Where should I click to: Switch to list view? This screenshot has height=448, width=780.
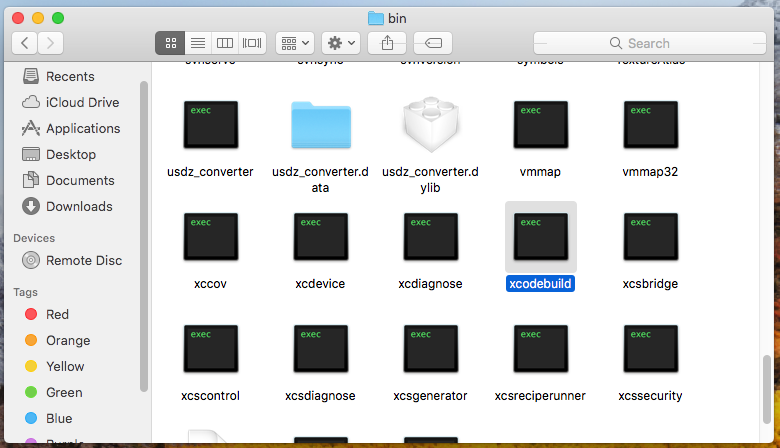198,43
